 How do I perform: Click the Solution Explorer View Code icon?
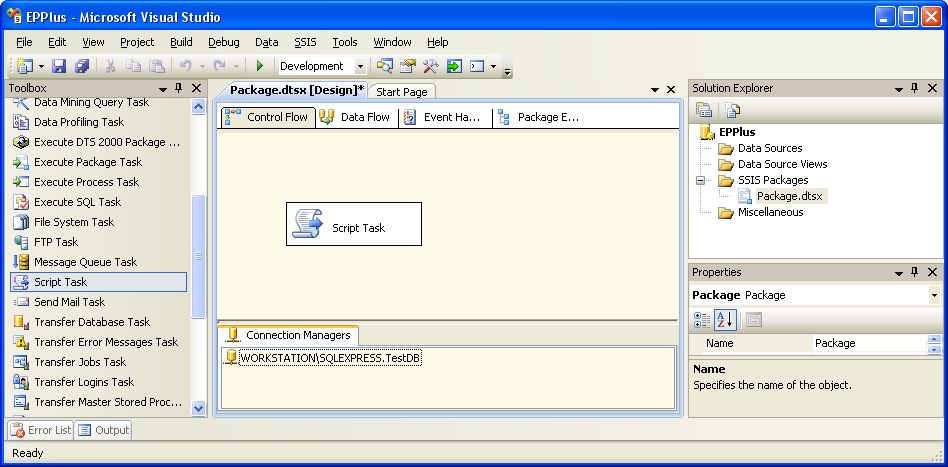[x=733, y=110]
